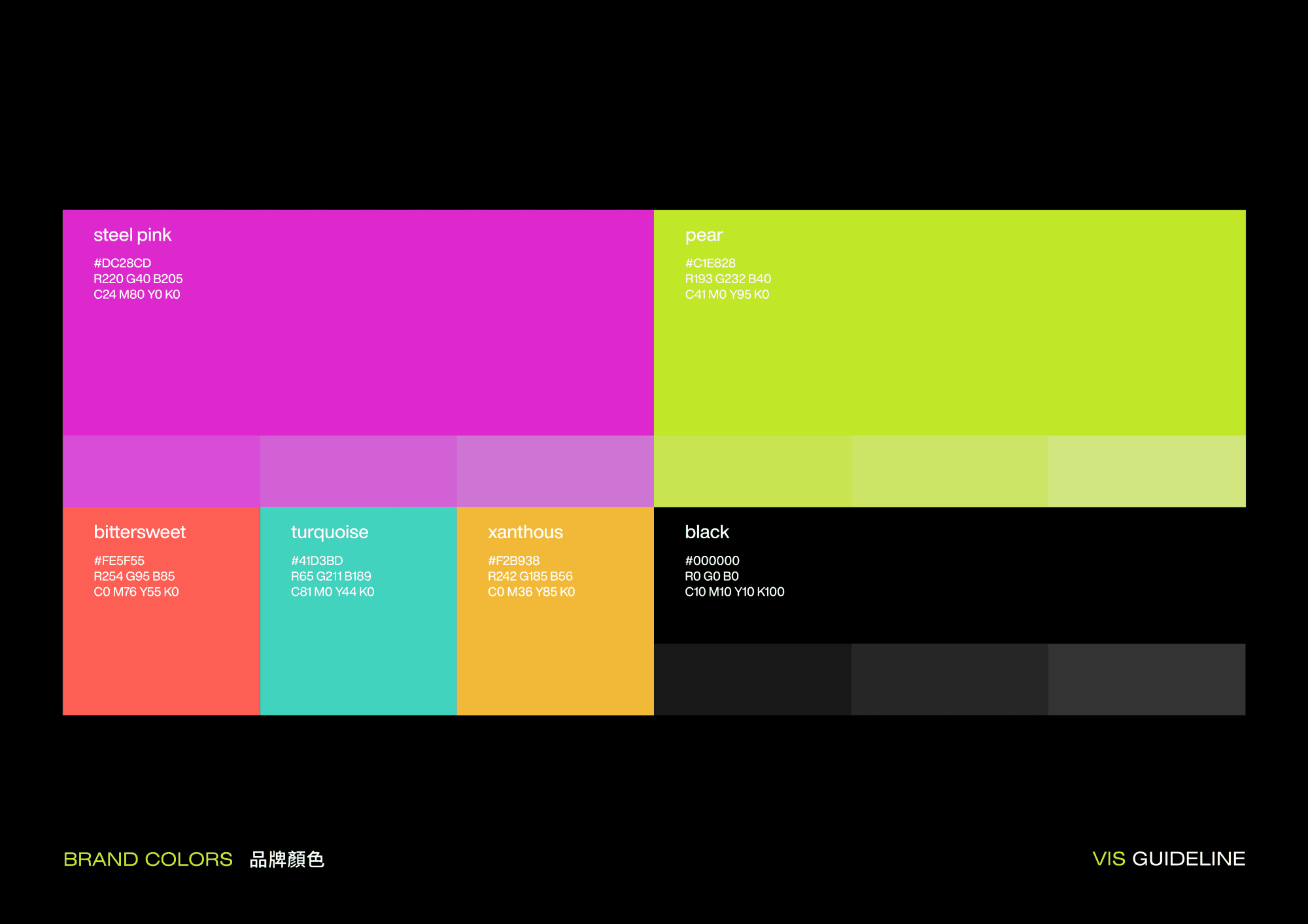This screenshot has height=924, width=1308.
Task: Click the first steel pink tint swatch
Action: click(161, 471)
